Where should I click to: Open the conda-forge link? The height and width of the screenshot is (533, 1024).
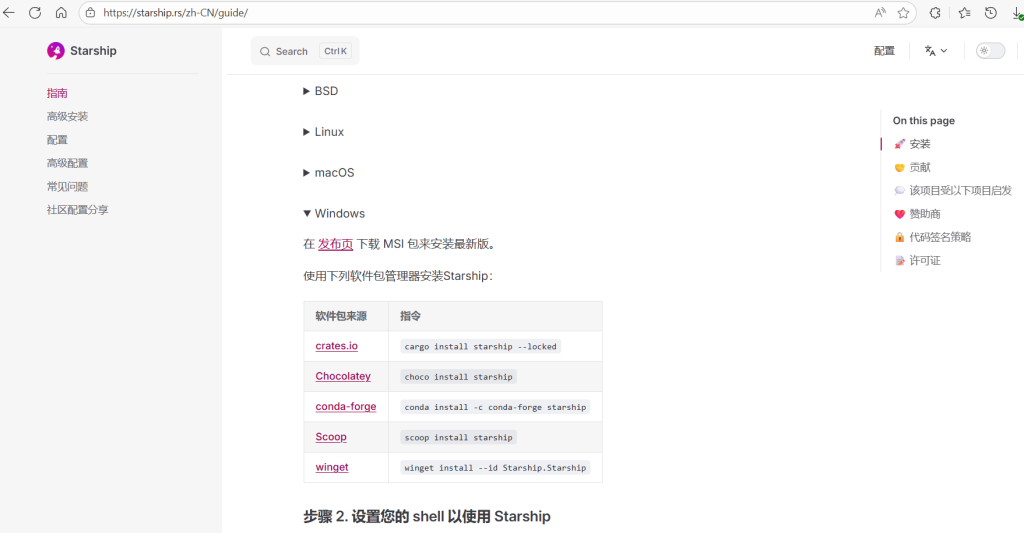pos(345,406)
